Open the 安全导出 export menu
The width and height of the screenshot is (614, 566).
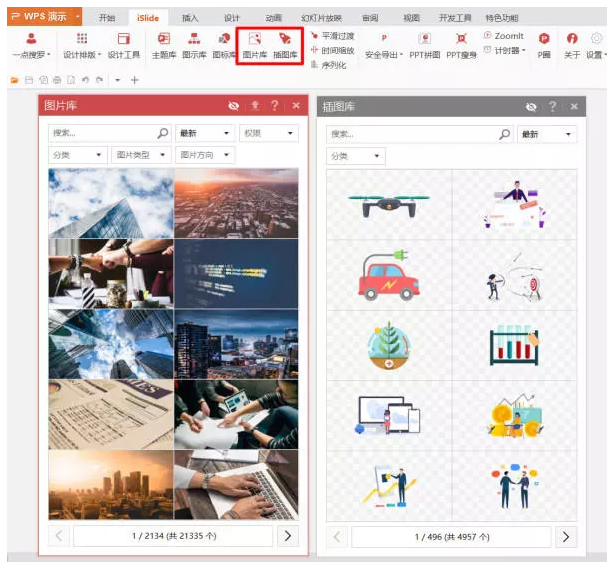click(384, 45)
